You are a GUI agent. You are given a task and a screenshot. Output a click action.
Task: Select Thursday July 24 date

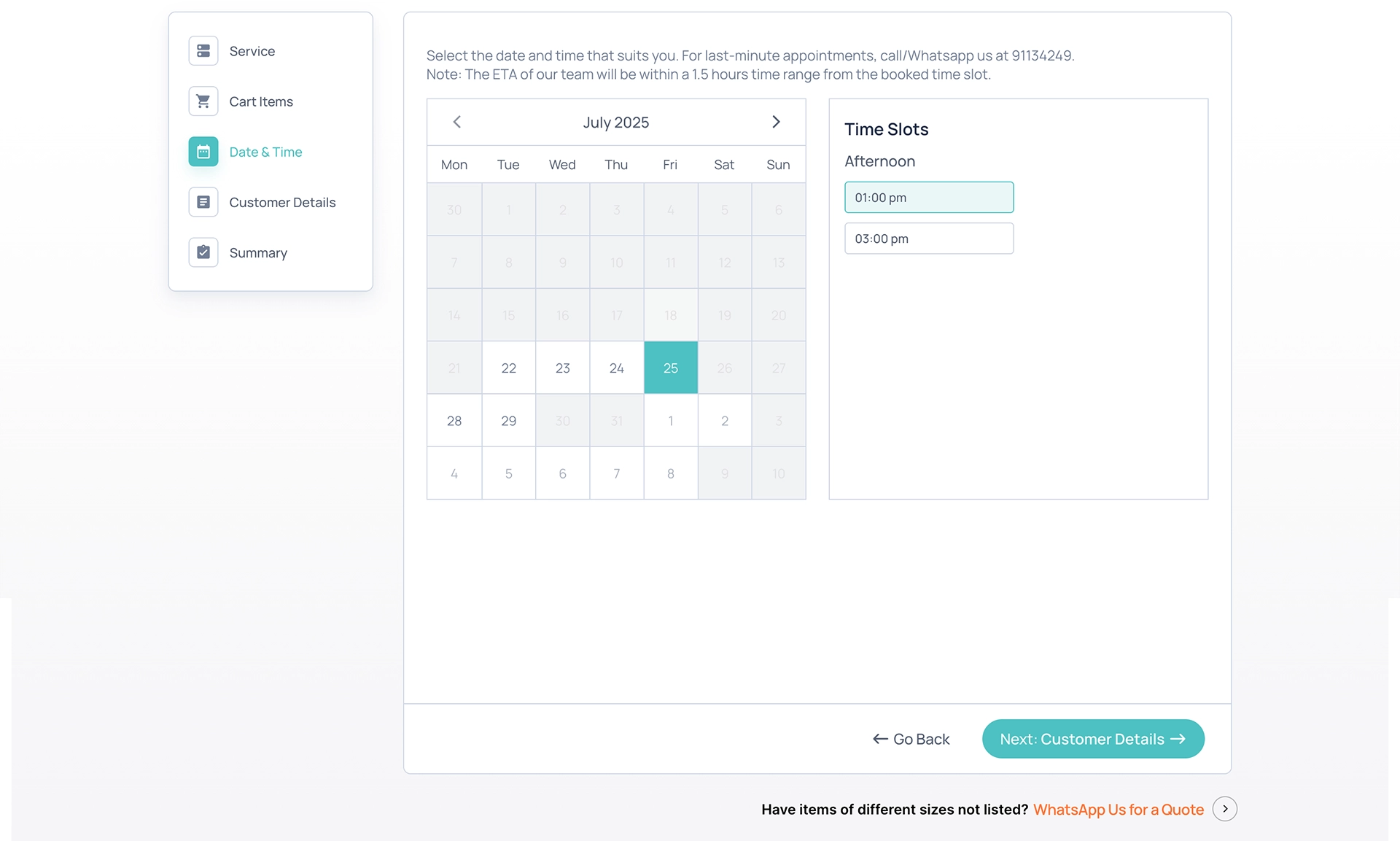pos(617,368)
